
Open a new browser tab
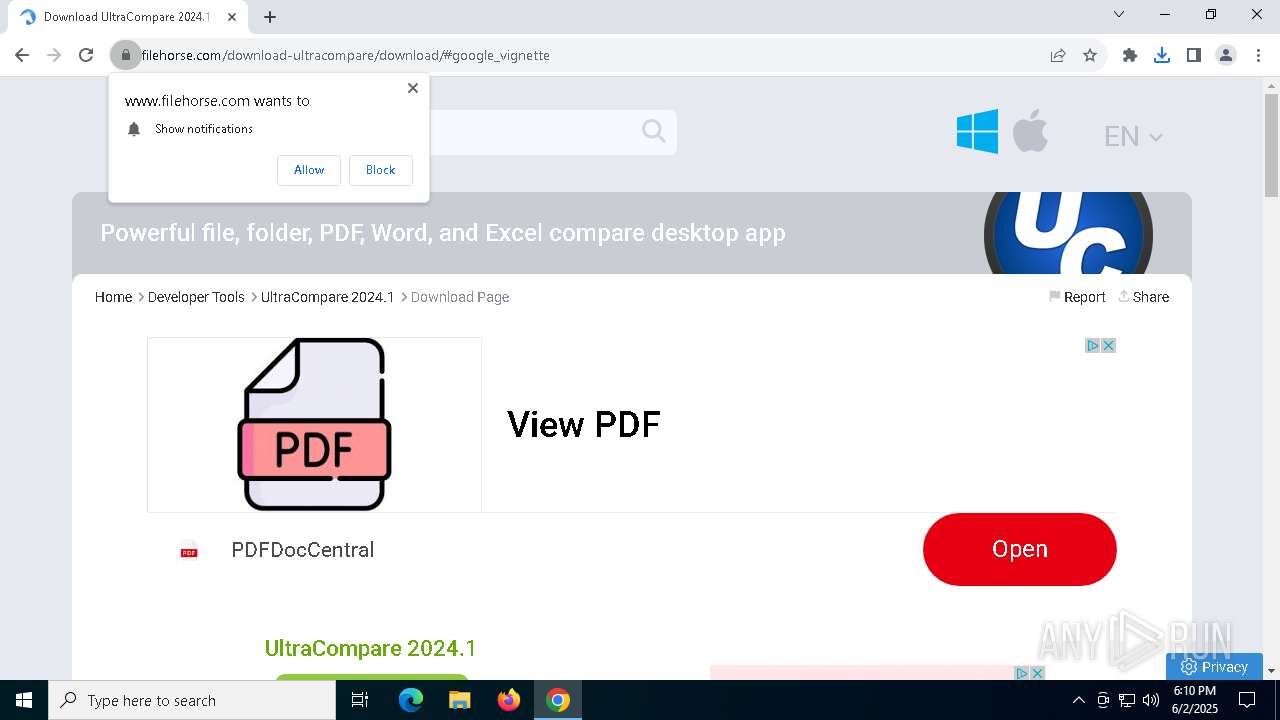click(270, 17)
